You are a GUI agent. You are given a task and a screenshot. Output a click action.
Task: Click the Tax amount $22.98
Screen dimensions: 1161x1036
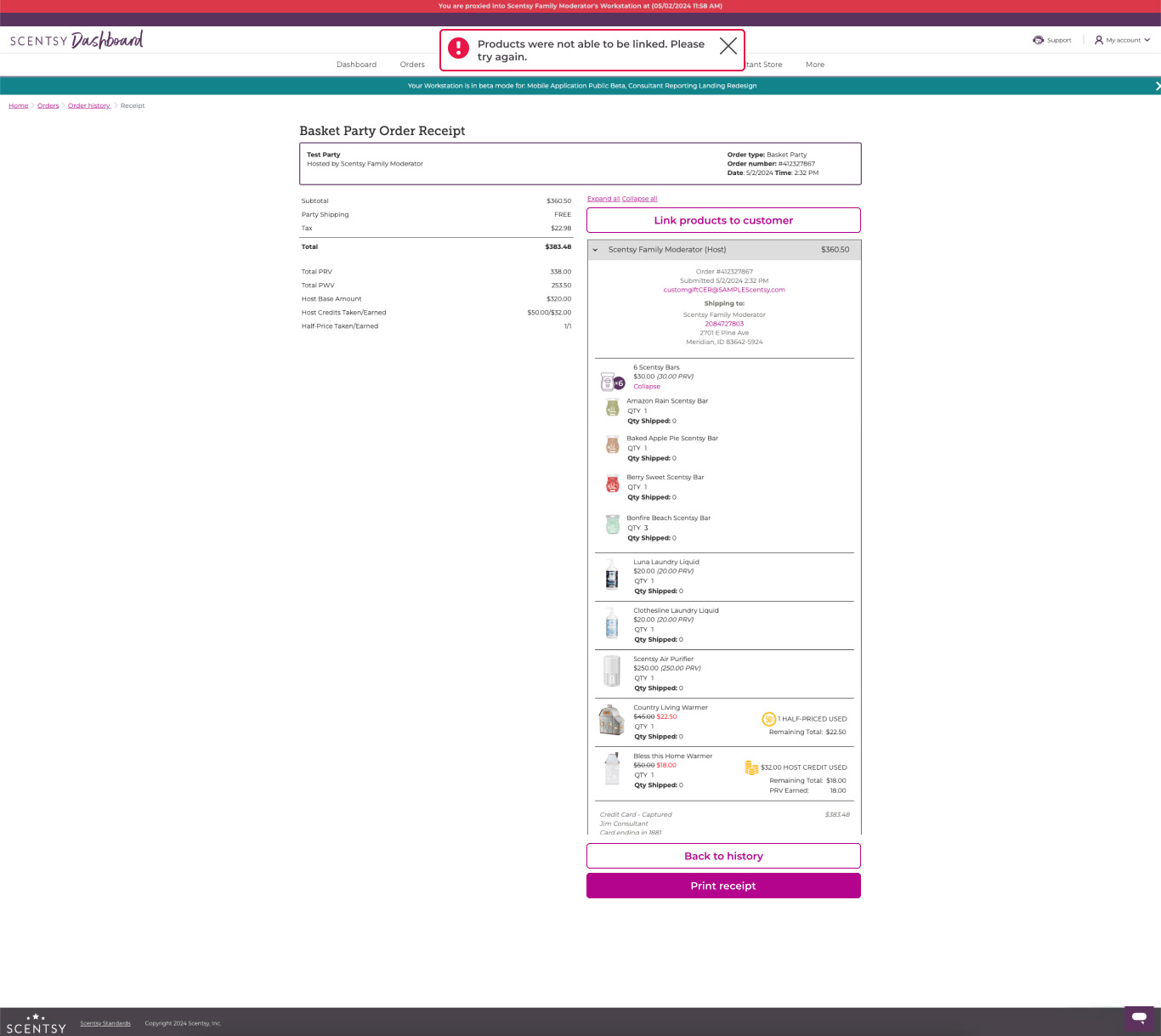561,229
